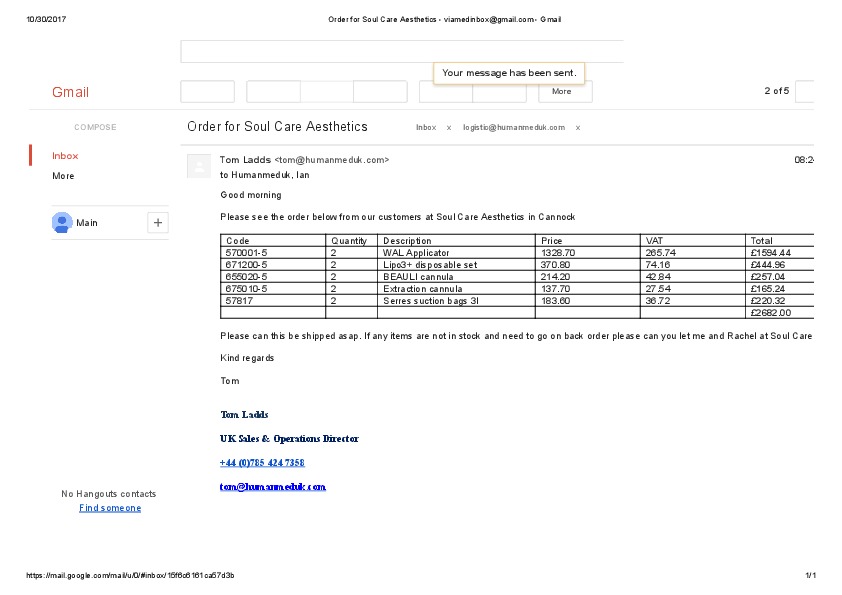
Task: Click tom@humanmeduk.com link in signature
Action: coord(273,487)
